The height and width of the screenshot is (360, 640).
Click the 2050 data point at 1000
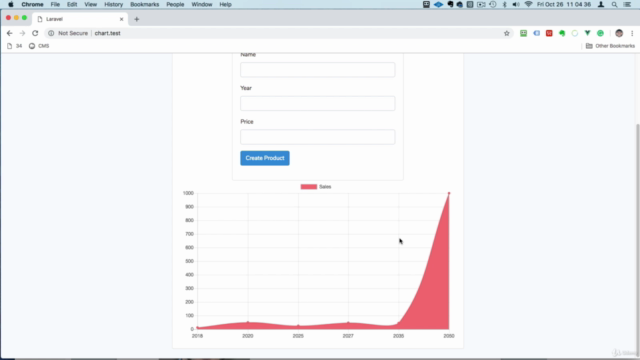(x=449, y=193)
